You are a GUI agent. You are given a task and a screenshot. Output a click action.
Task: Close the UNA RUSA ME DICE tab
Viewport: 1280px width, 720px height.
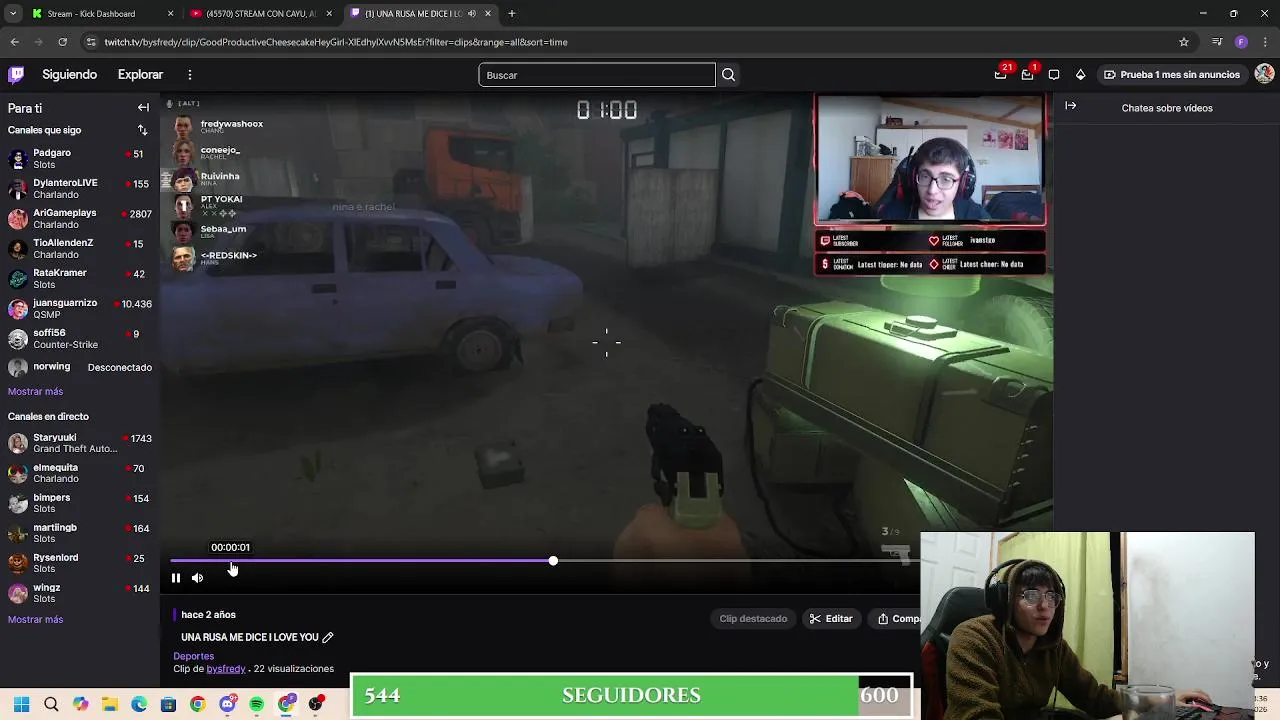488,14
